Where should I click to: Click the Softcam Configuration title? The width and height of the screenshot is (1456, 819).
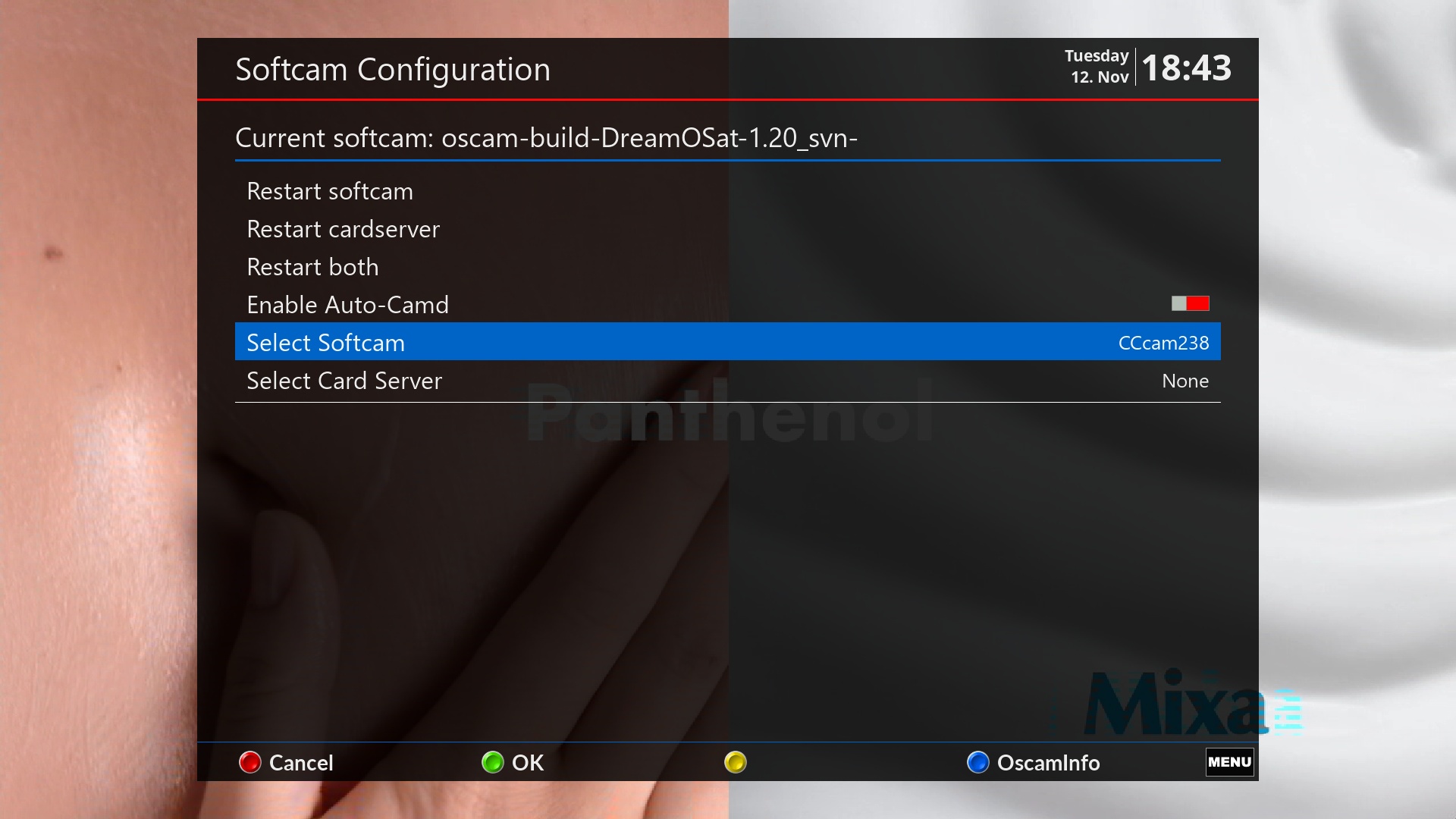pos(393,70)
